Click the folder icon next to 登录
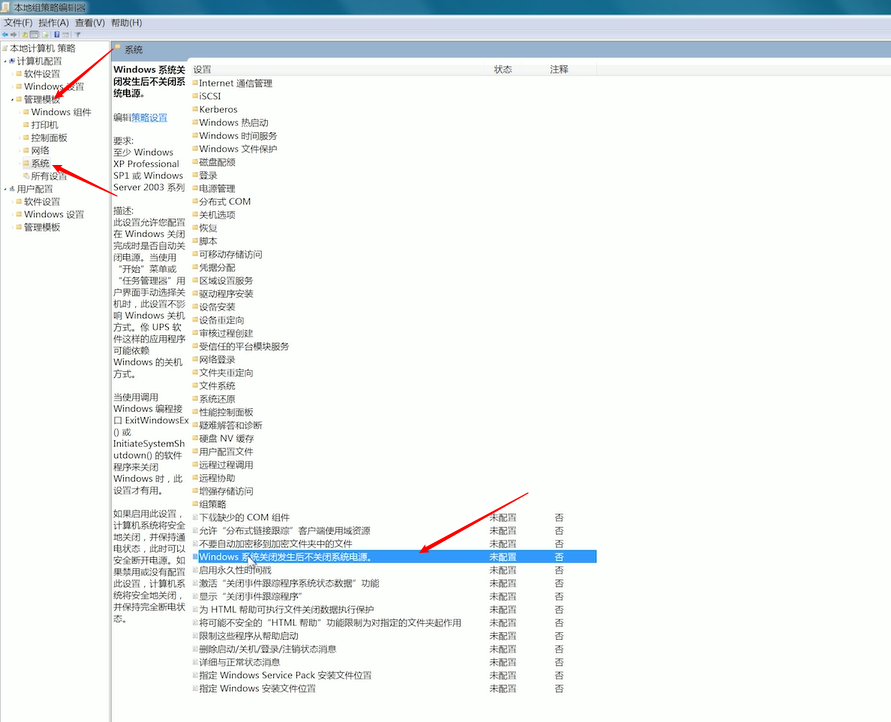Viewport: 891px width, 722px height. coord(195,175)
